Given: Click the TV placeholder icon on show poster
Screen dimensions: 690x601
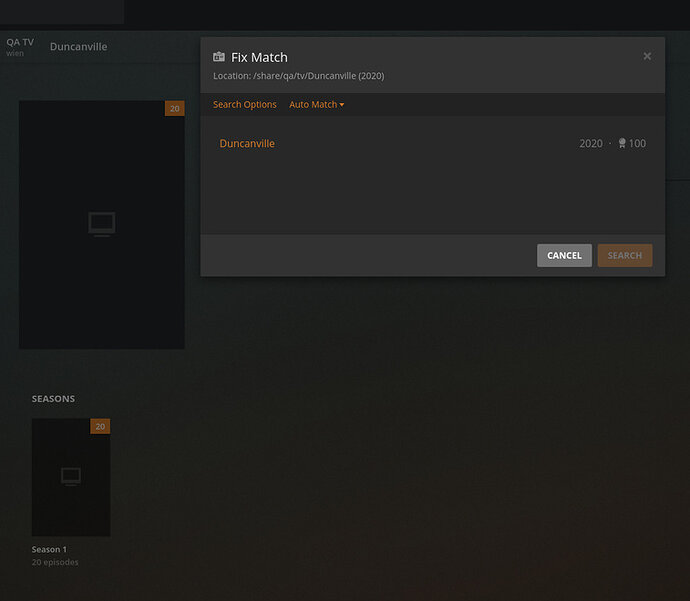Looking at the screenshot, I should (102, 224).
